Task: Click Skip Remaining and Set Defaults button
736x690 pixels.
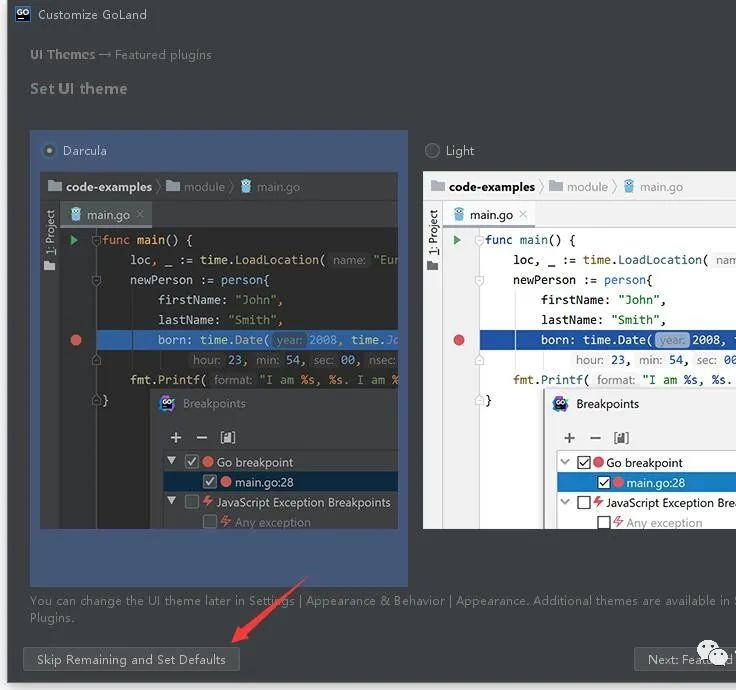Action: (131, 659)
